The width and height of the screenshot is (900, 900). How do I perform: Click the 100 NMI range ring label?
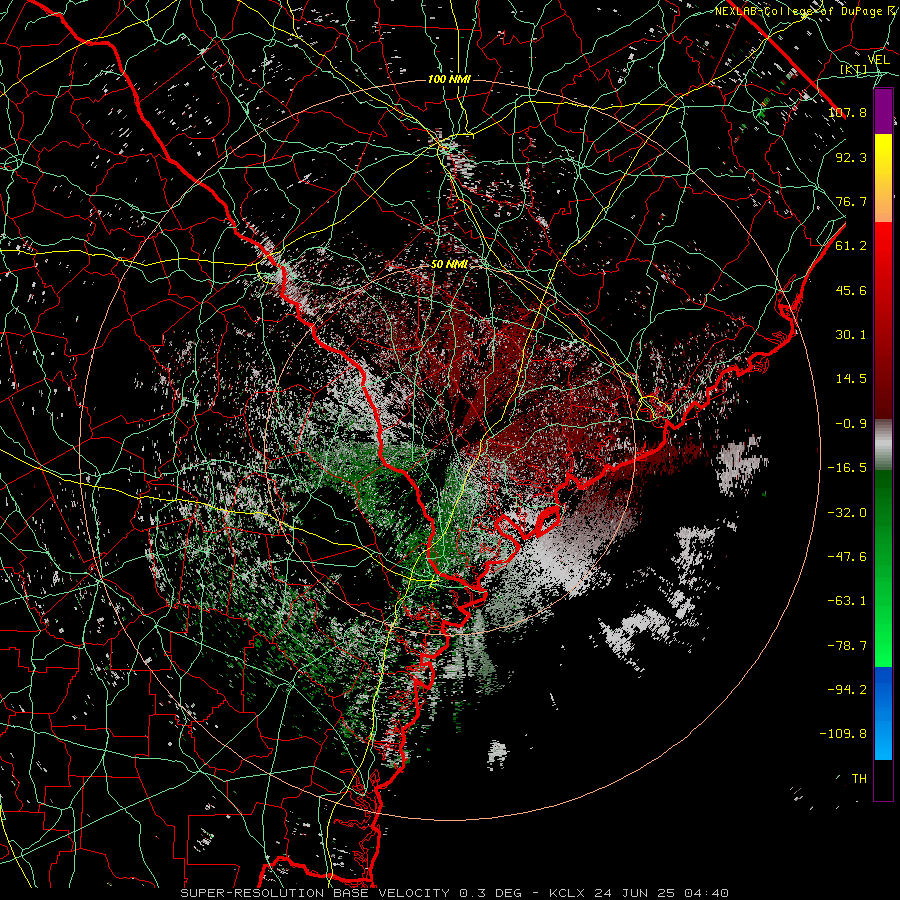pyautogui.click(x=449, y=79)
